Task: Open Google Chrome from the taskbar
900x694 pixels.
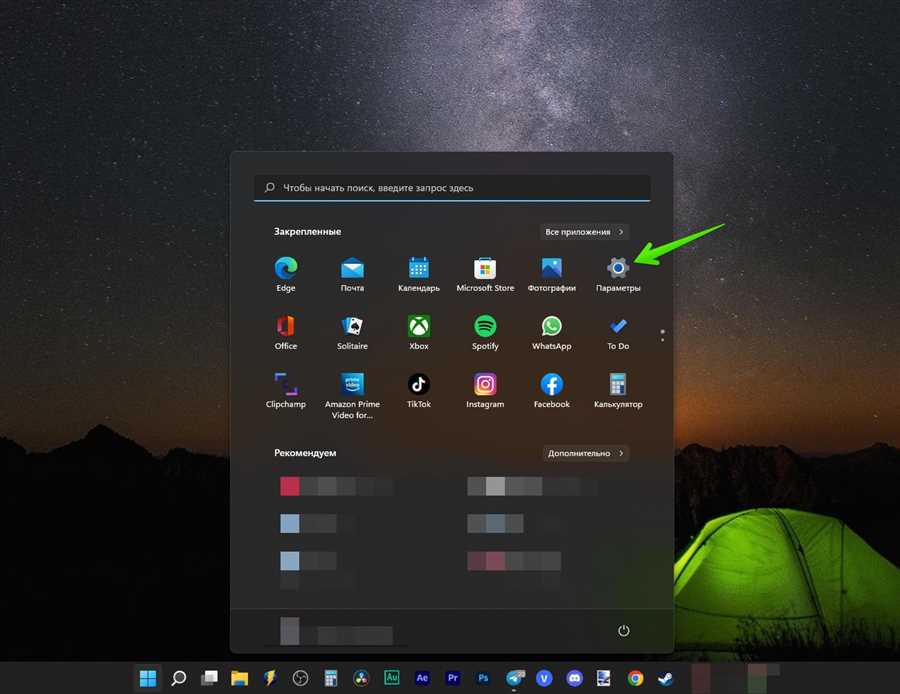Action: pos(635,678)
